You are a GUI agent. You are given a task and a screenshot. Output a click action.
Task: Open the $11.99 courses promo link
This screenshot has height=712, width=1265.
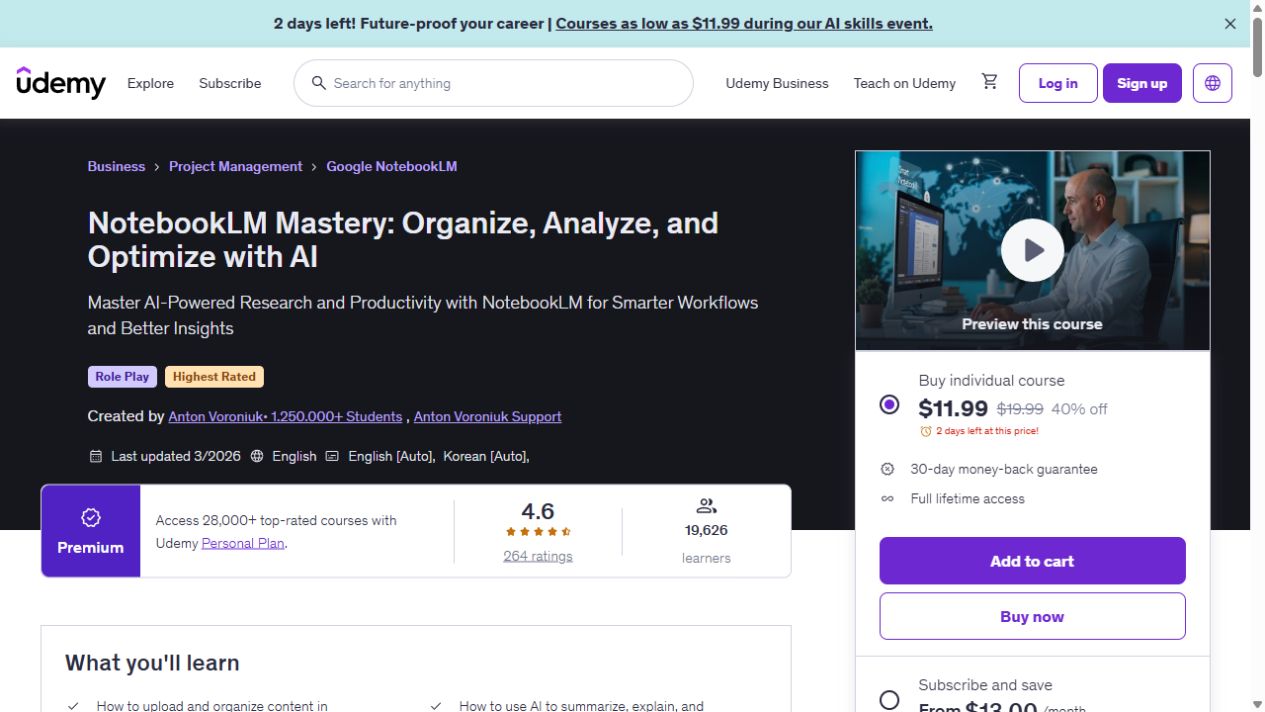744,23
